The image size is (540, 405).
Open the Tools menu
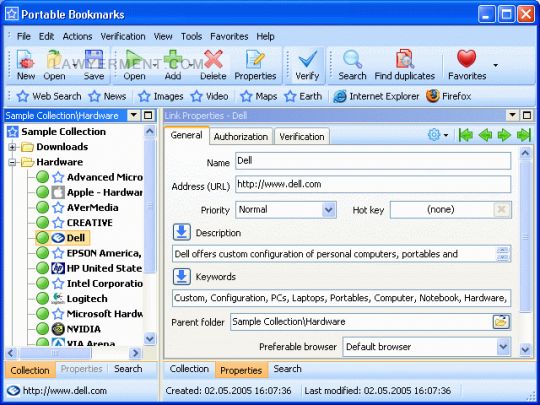(191, 36)
